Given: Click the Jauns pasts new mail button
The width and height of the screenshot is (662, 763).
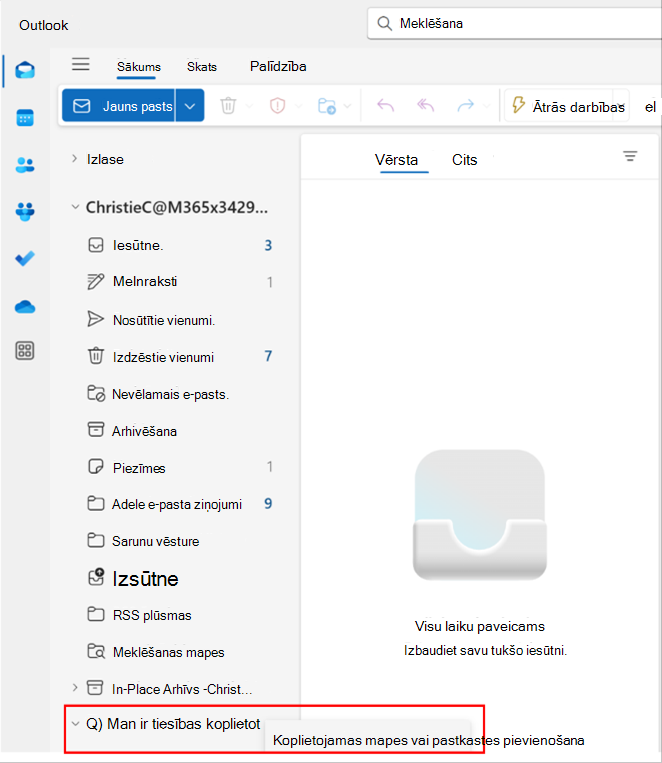Looking at the screenshot, I should point(118,106).
